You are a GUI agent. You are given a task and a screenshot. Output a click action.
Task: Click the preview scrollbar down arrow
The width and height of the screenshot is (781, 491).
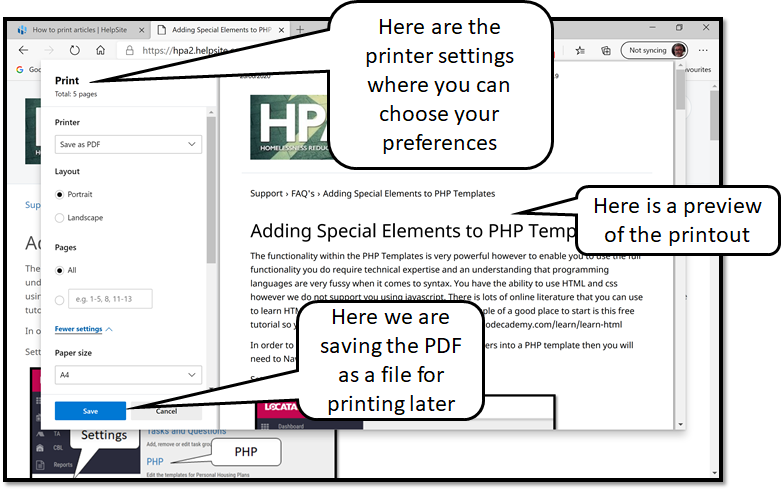(x=680, y=425)
